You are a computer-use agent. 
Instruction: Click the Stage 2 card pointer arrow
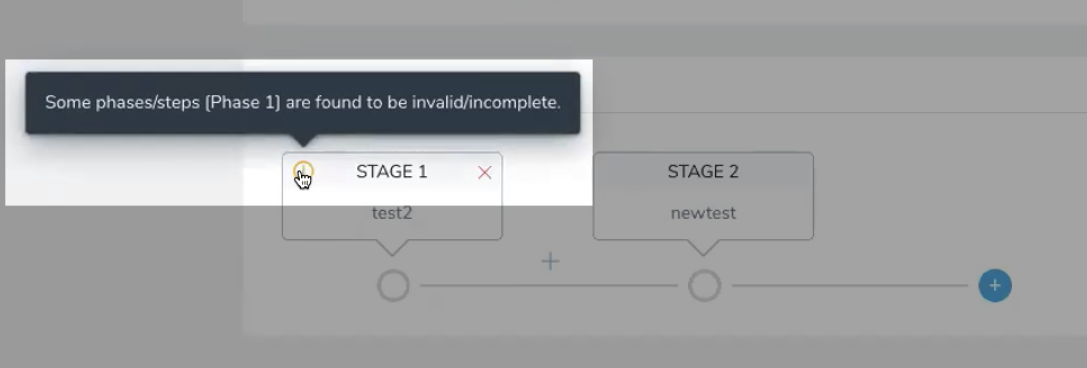[x=703, y=247]
